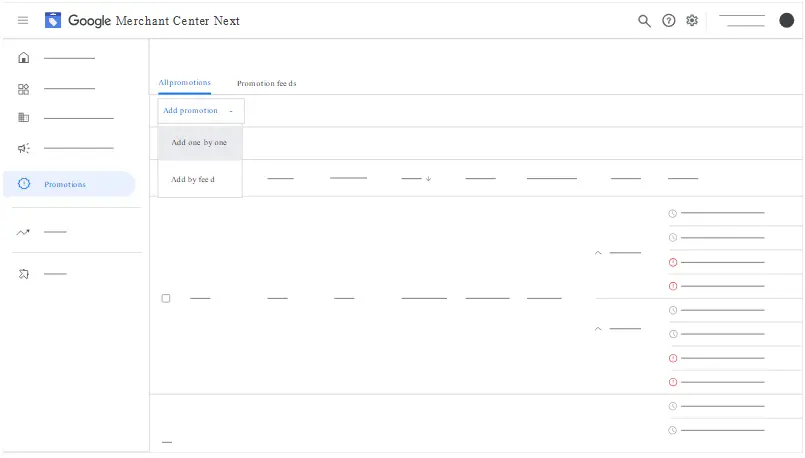Choose Add by feed option
Screen dimensions: 805x458
coord(193,180)
